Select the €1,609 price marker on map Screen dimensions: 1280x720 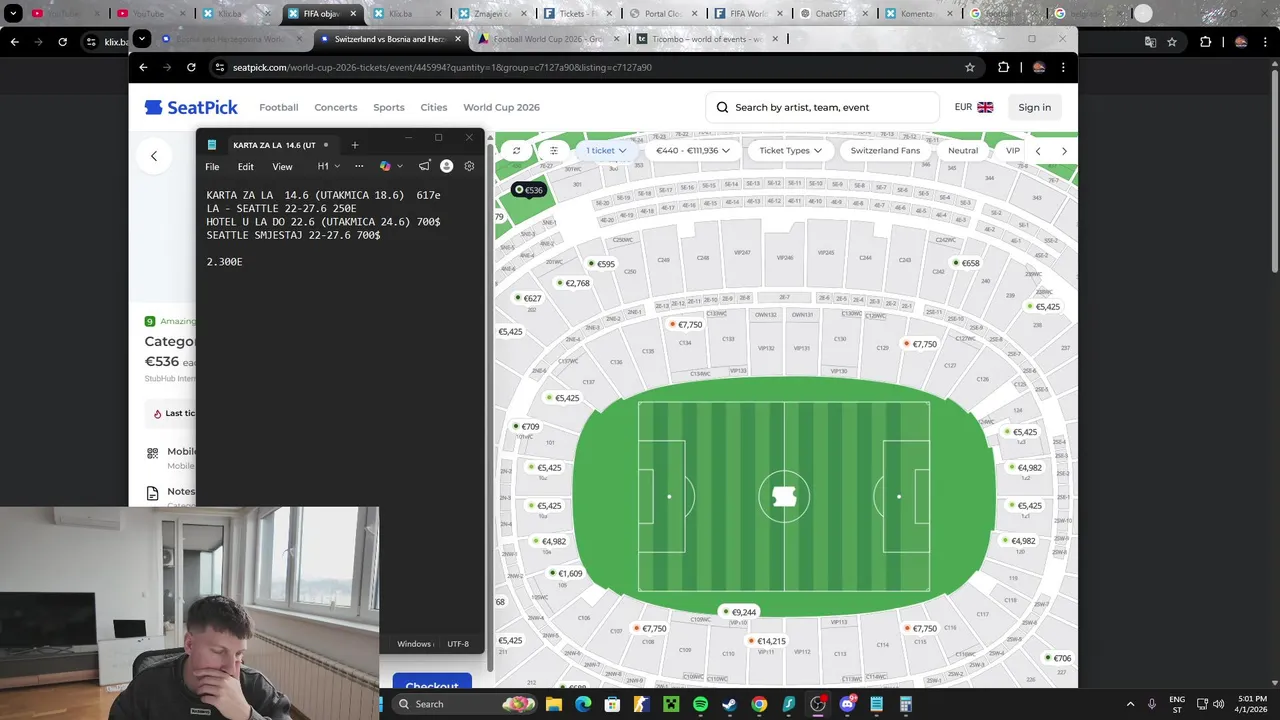(x=566, y=573)
